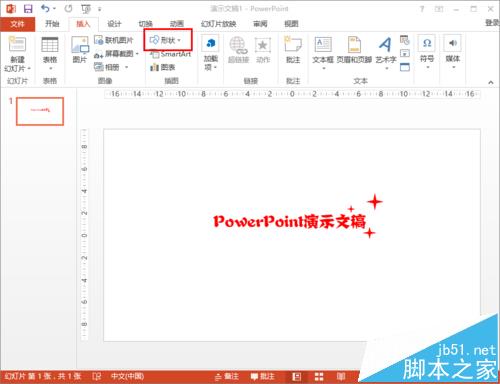Select the large red star beside the title
This screenshot has width=500, height=384.
(x=375, y=202)
